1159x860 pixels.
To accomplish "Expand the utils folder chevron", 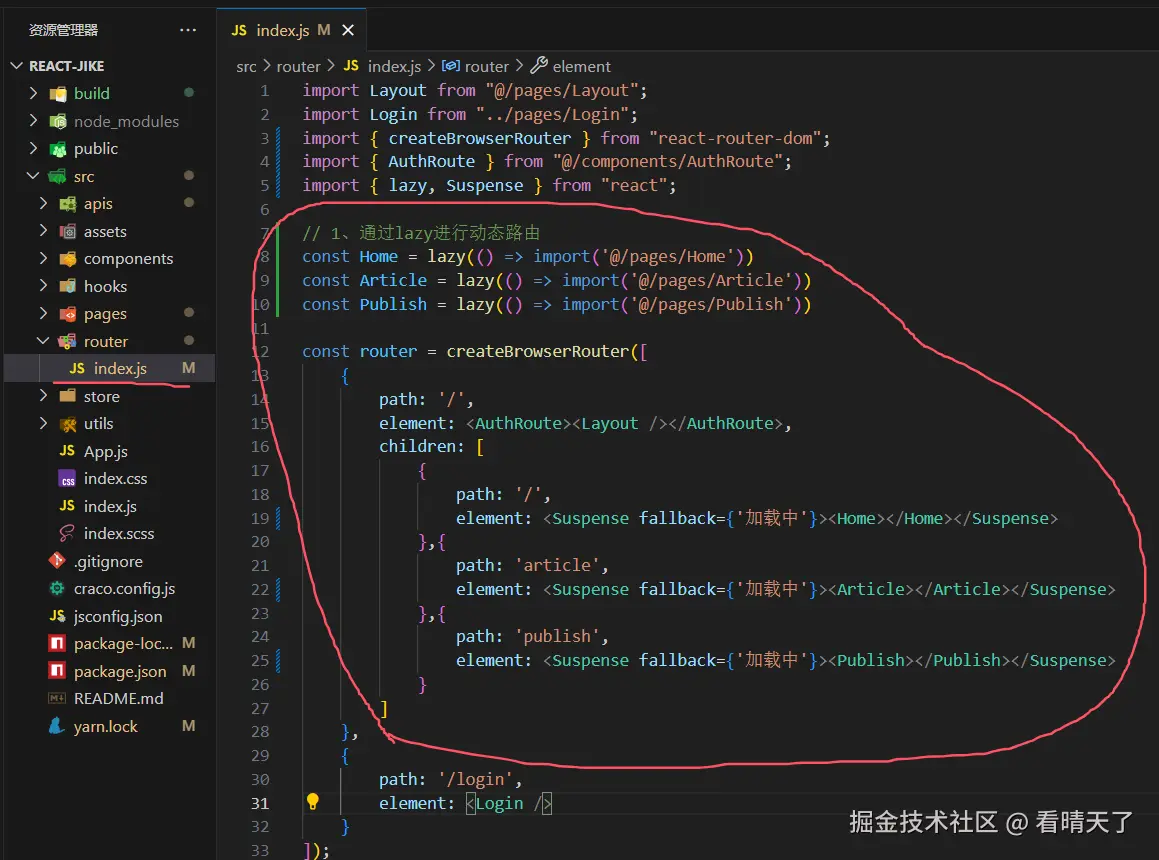I will [x=43, y=424].
